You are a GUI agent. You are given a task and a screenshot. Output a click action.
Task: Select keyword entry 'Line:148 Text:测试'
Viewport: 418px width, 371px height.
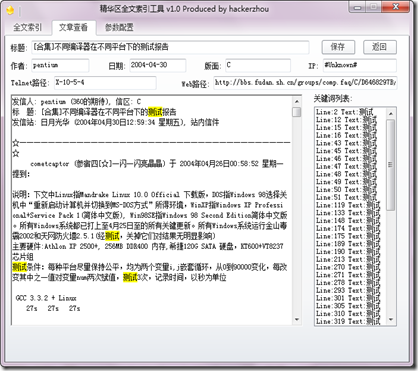pyautogui.click(x=348, y=220)
